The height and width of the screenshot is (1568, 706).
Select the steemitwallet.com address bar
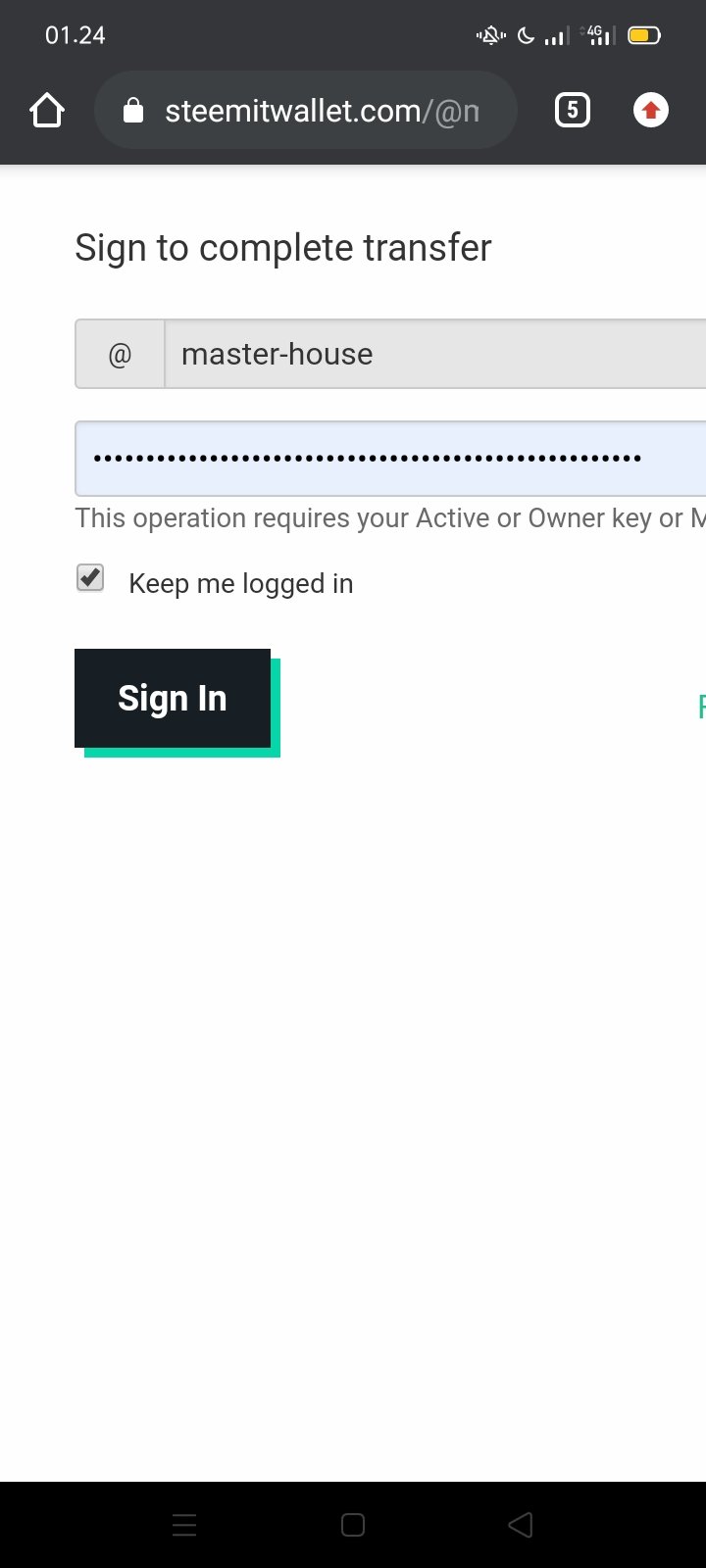pos(305,111)
